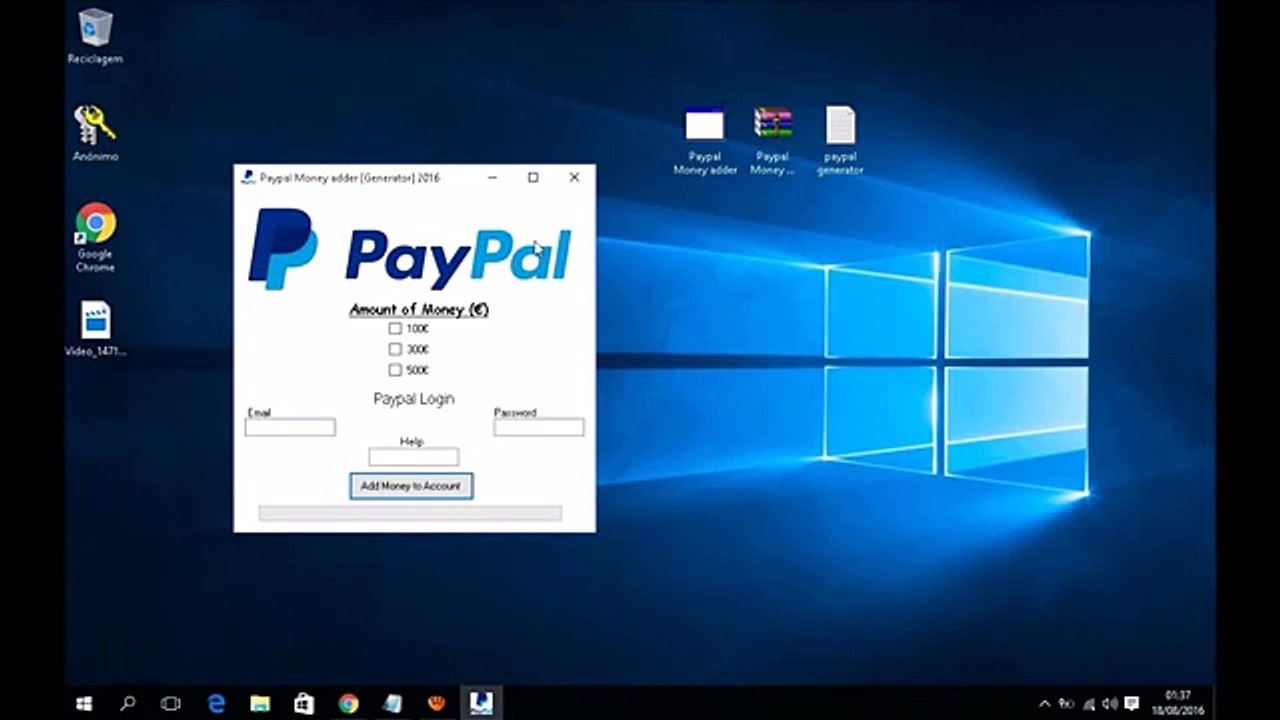Click the window title "Paypal Money adder [Generator] 2016"
1280x720 pixels.
[350, 178]
